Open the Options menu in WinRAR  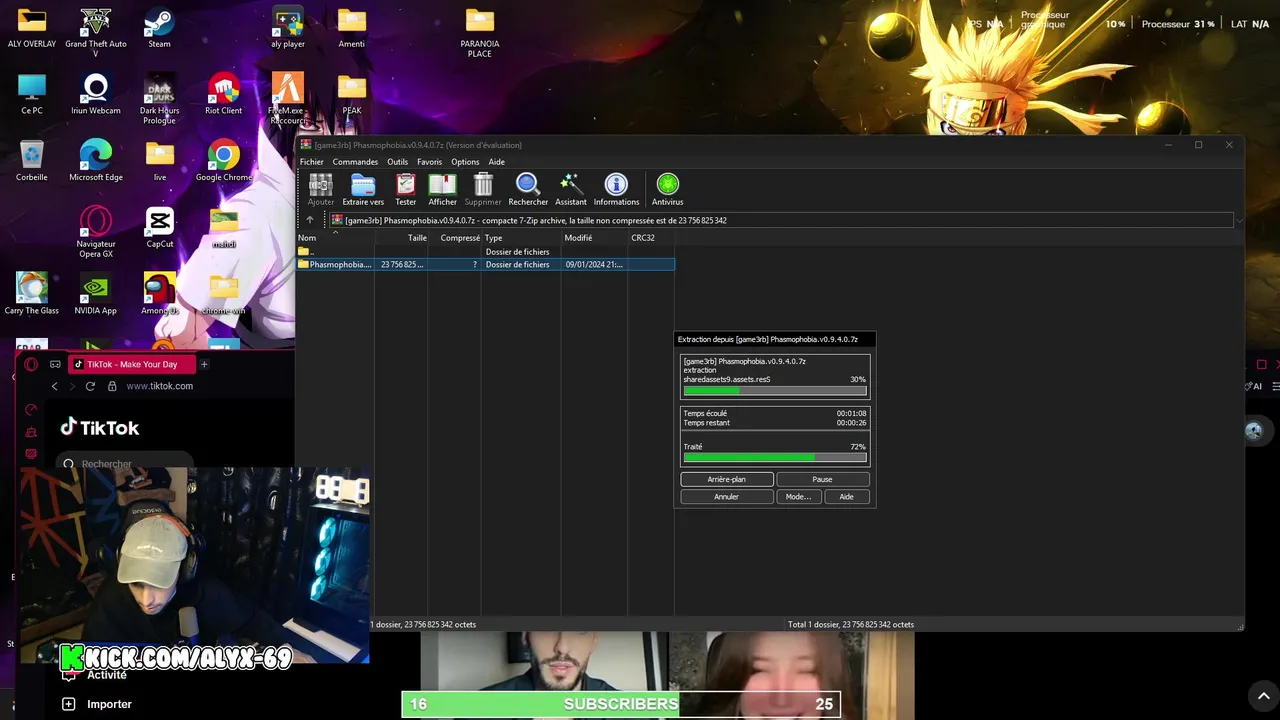pos(465,162)
